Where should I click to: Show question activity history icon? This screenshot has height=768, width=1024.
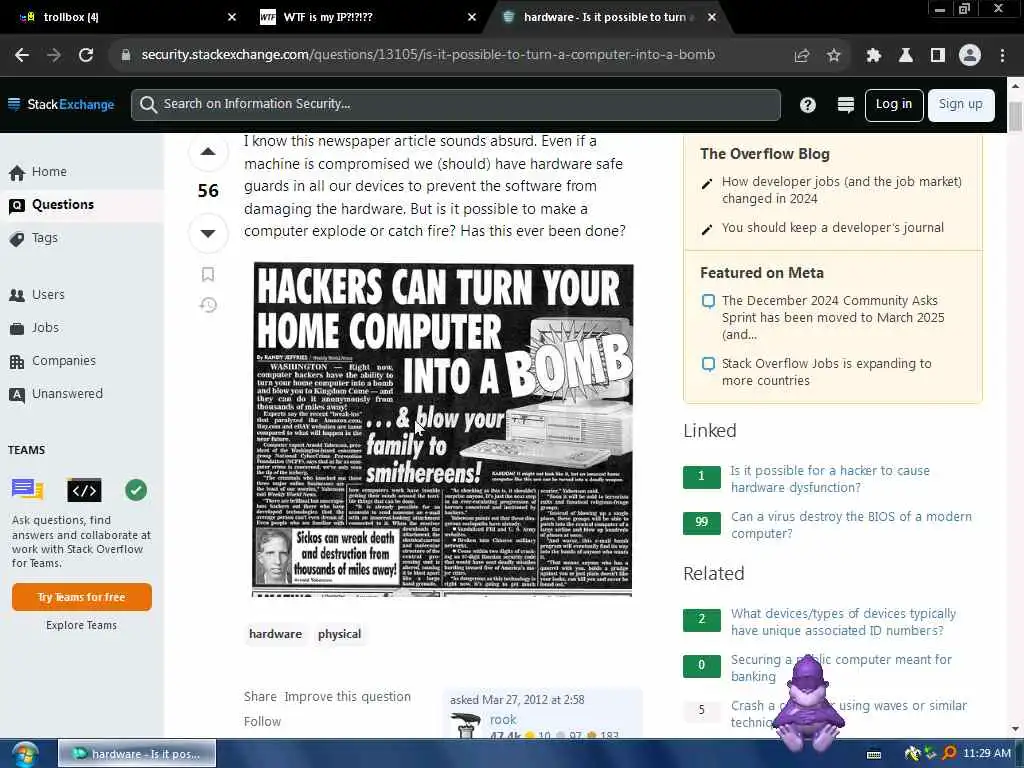pyautogui.click(x=208, y=305)
